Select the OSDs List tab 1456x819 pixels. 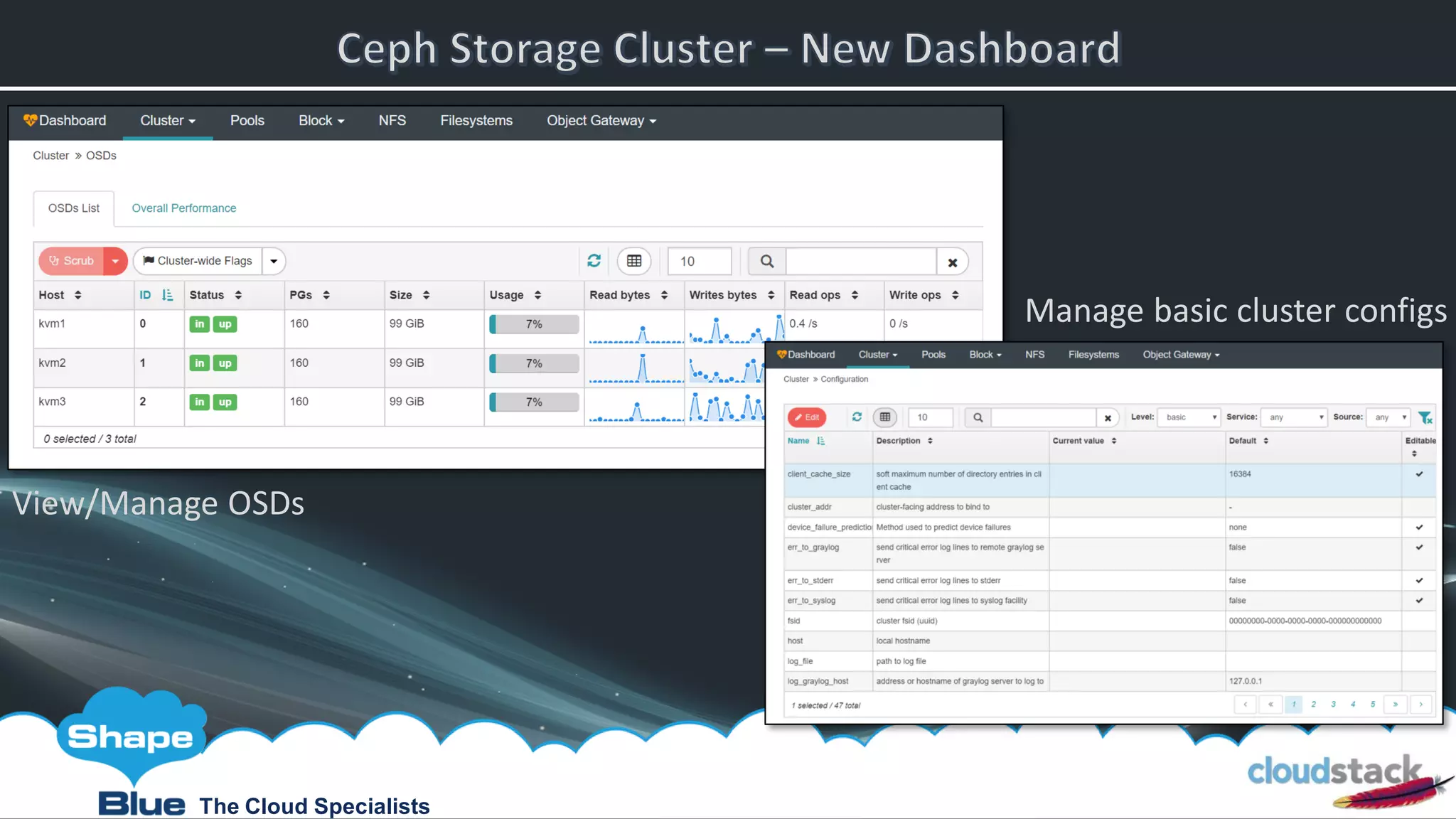click(74, 208)
